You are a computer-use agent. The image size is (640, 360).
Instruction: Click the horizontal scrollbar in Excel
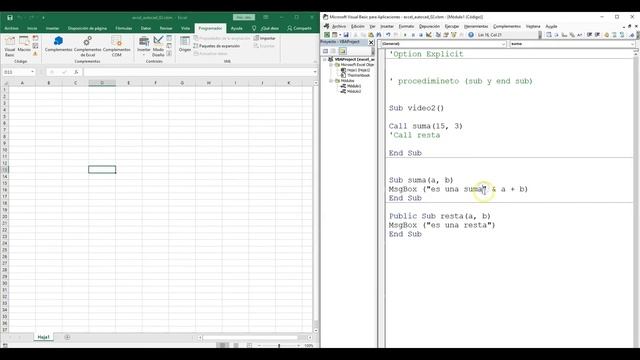[250, 338]
